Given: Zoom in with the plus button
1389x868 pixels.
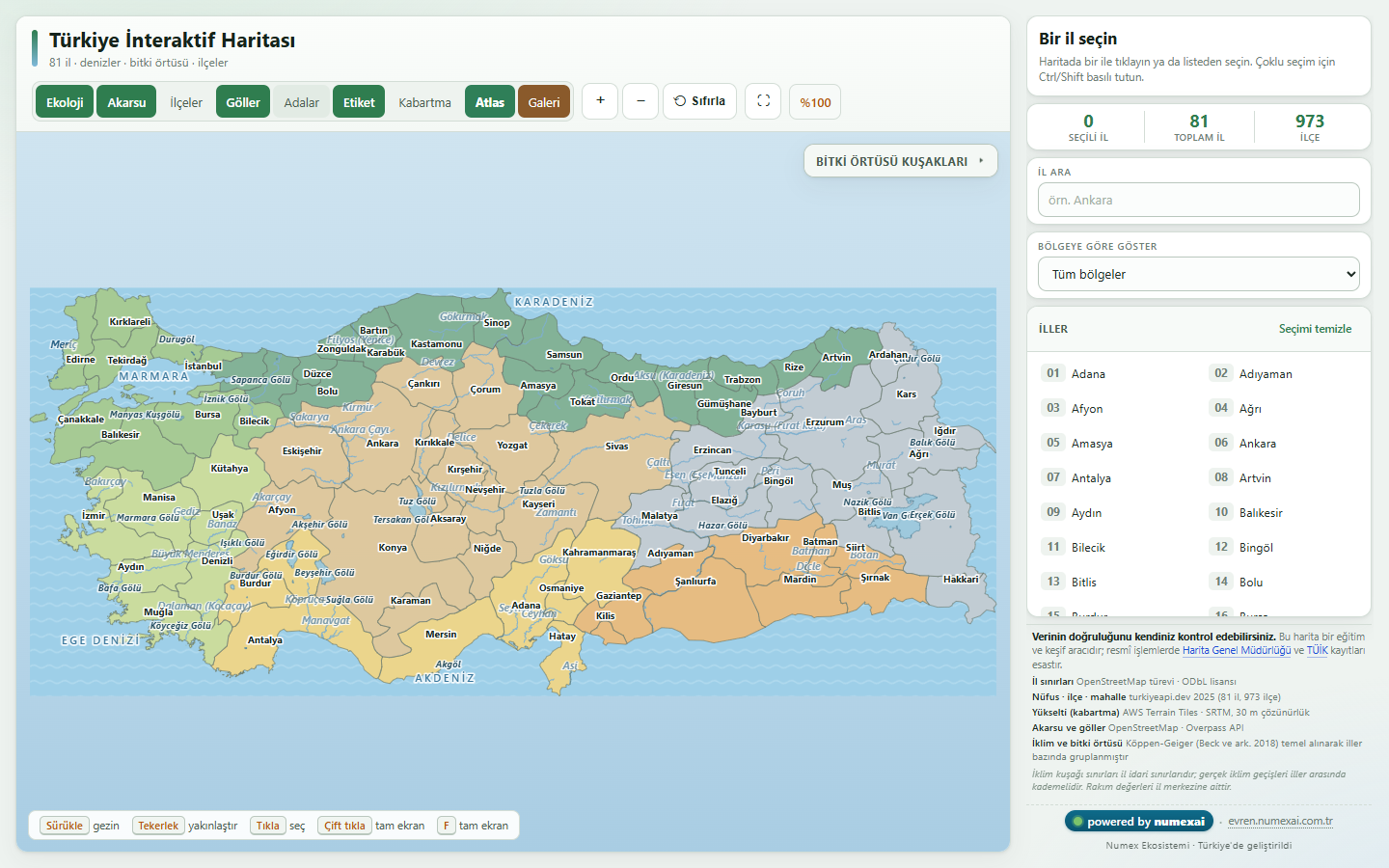Looking at the screenshot, I should (x=600, y=101).
